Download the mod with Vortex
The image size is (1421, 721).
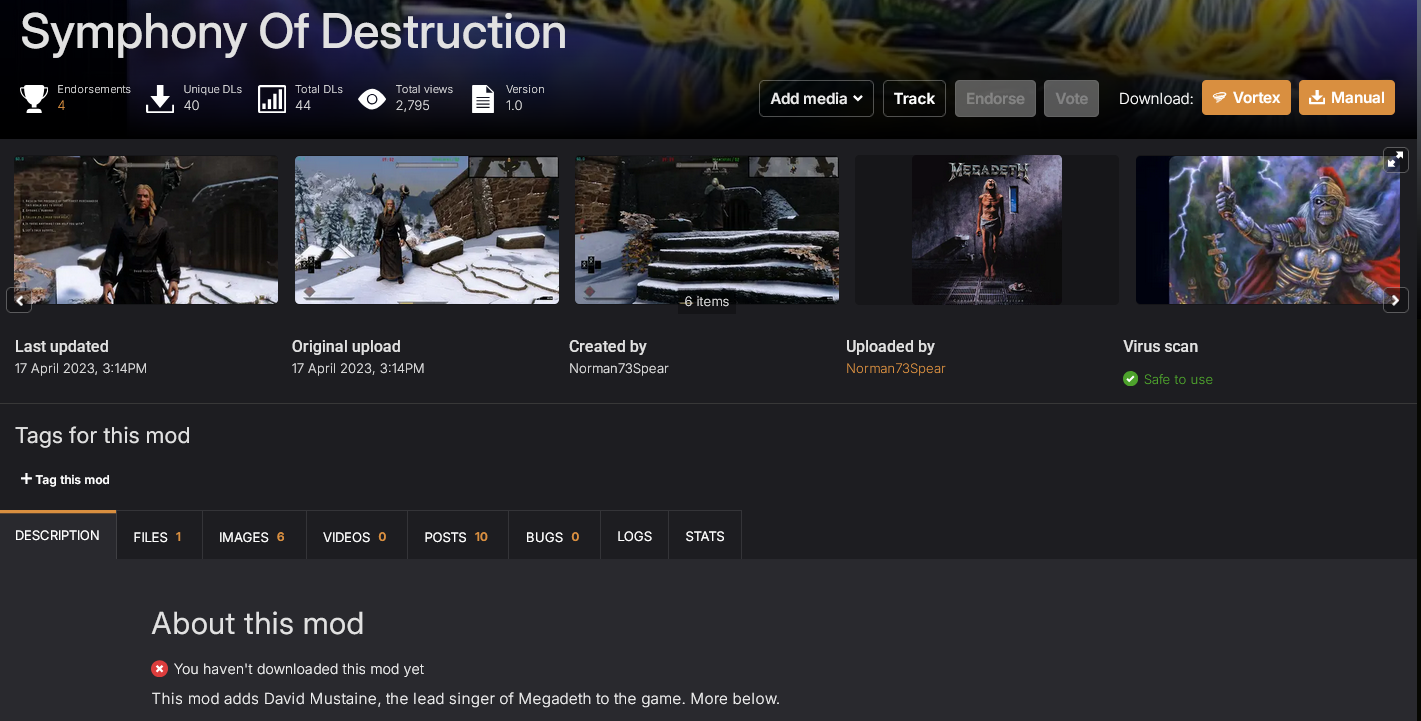tap(1246, 98)
